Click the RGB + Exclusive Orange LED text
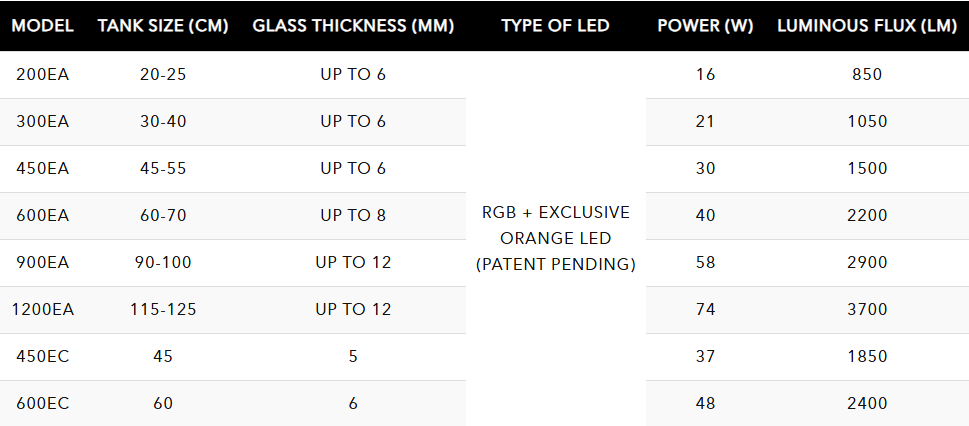969x426 pixels. (555, 239)
